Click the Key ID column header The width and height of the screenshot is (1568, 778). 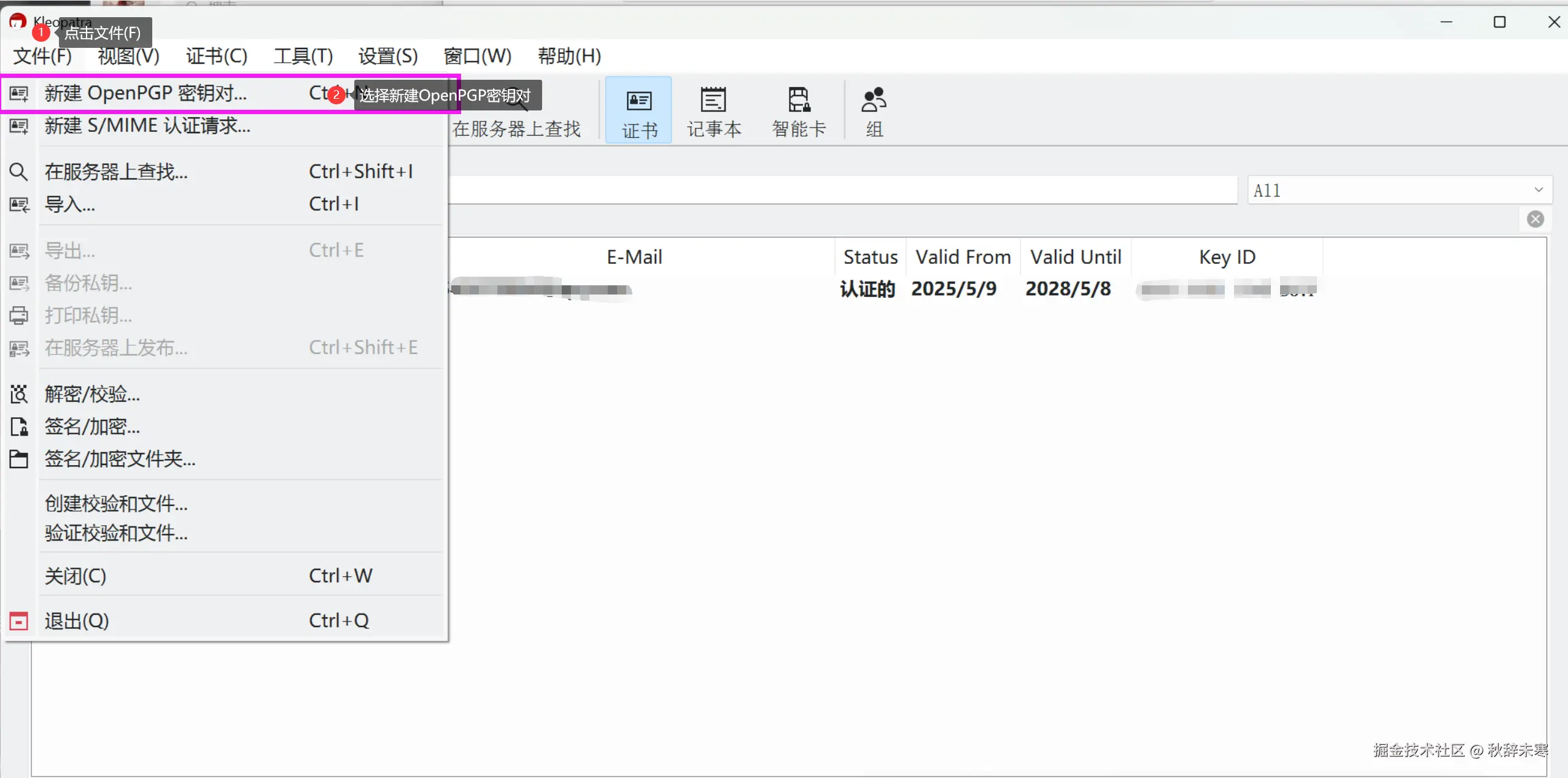(1227, 256)
